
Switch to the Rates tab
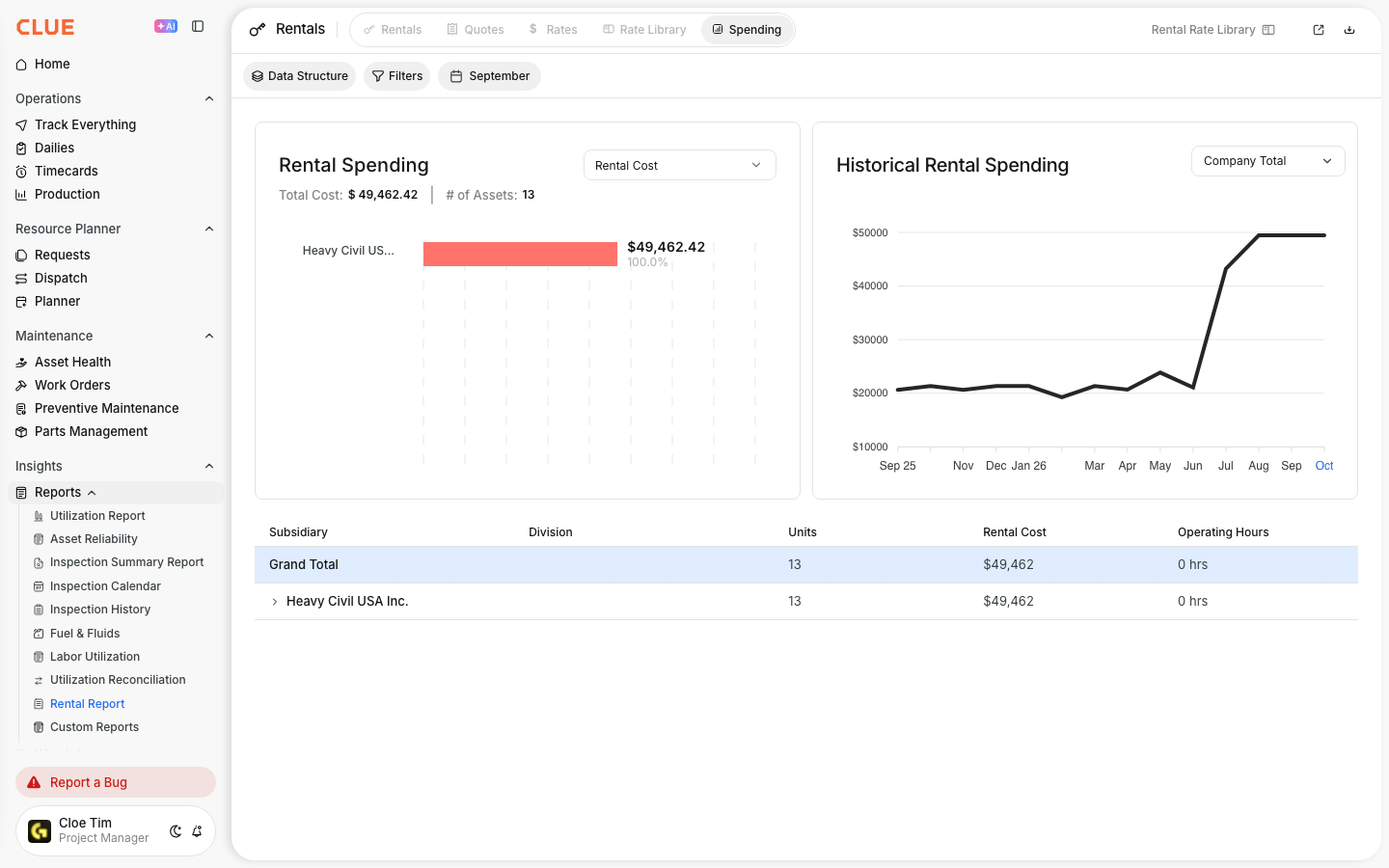point(553,30)
